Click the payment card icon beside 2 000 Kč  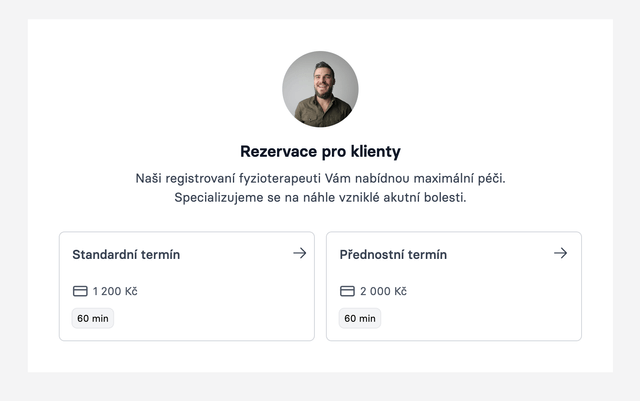click(347, 291)
